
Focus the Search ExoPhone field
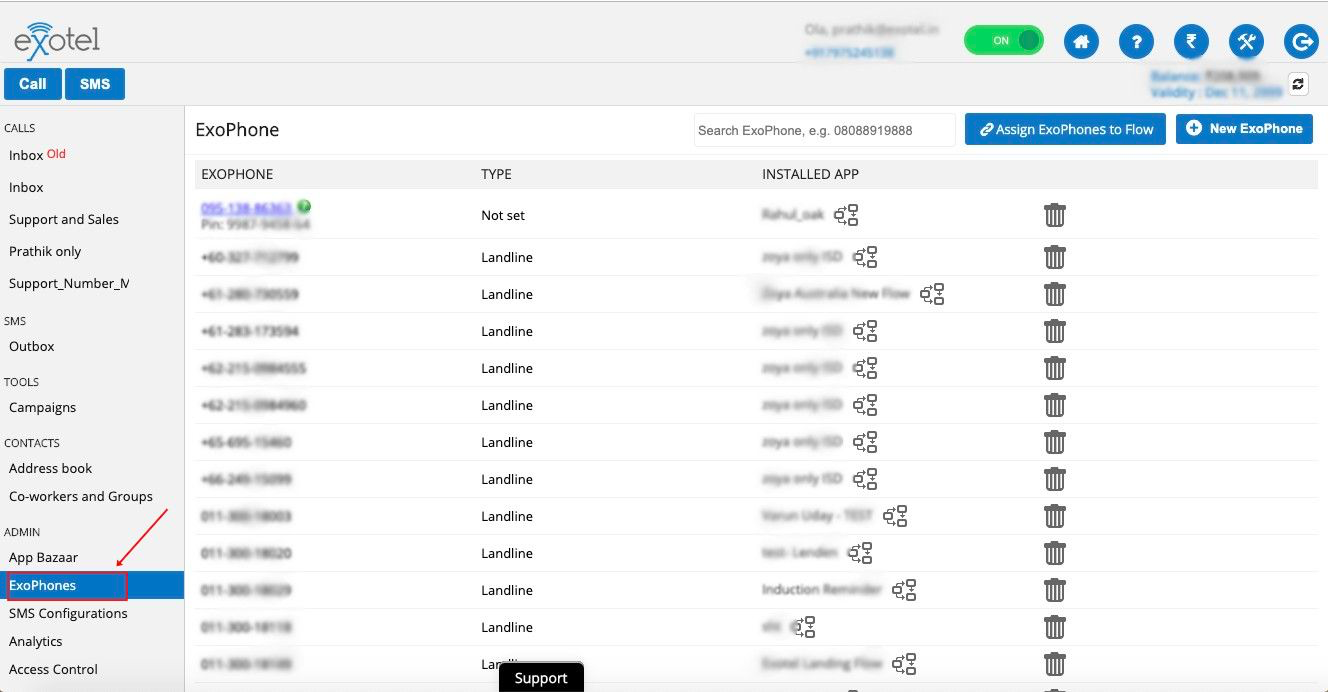coord(825,130)
